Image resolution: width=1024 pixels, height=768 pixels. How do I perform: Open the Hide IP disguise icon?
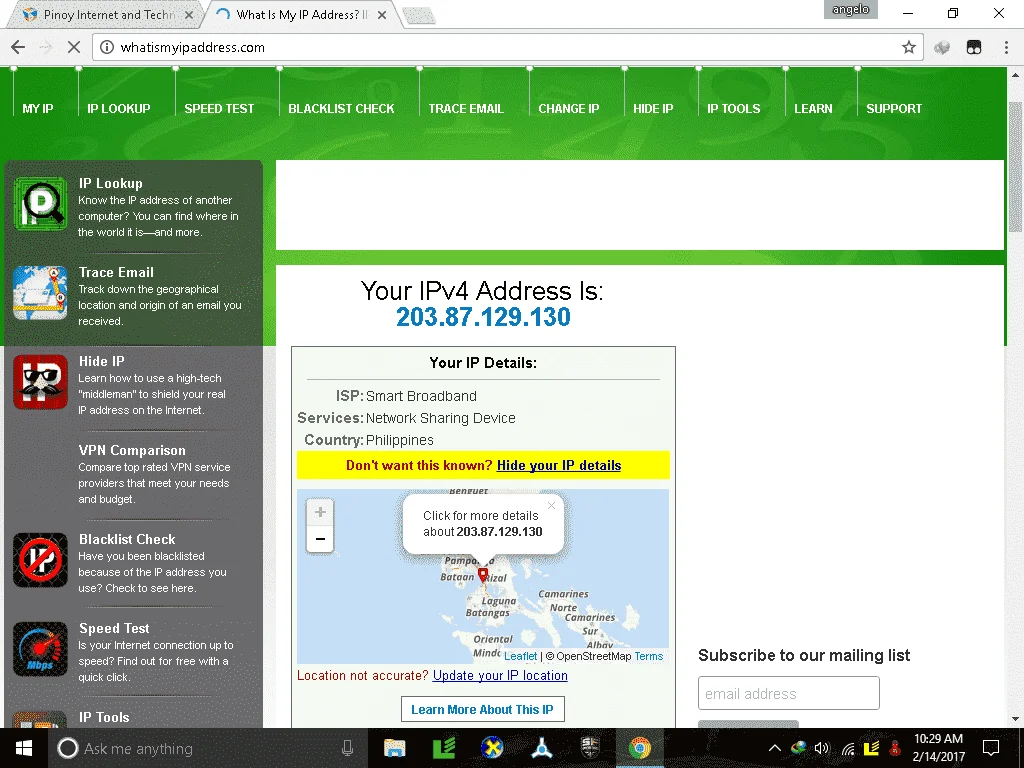(40, 382)
